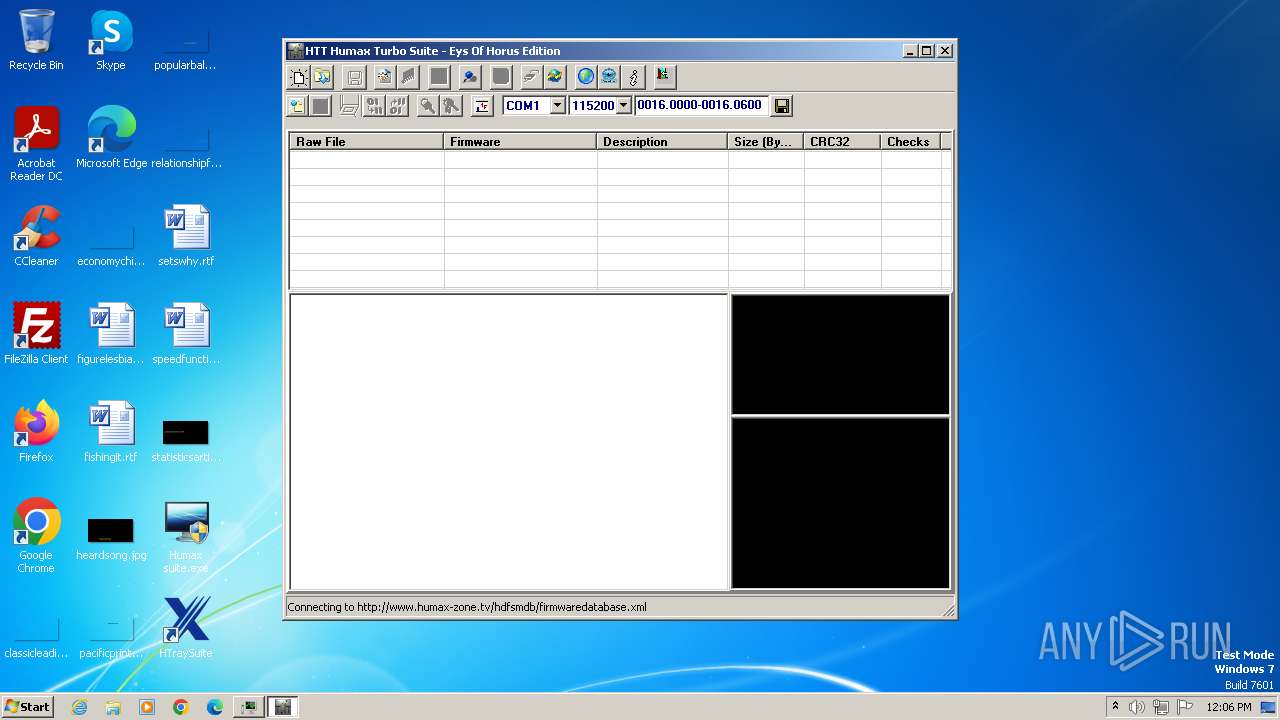Open Acrobat Reader DC shortcut
Image resolution: width=1280 pixels, height=720 pixels.
[36, 145]
